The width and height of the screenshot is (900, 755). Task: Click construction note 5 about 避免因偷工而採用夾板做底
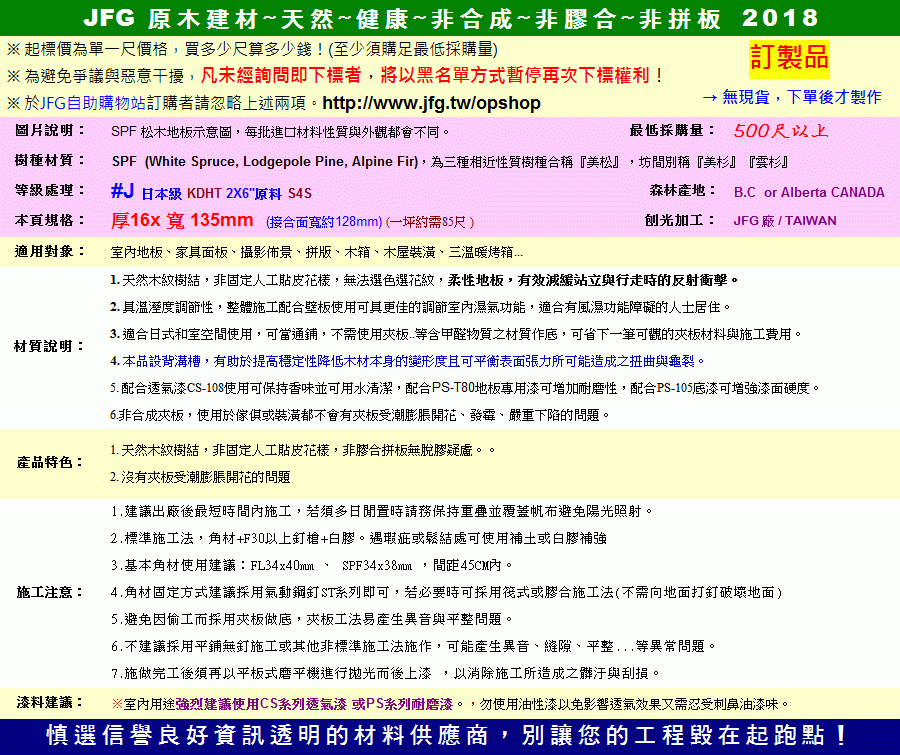coord(312,619)
